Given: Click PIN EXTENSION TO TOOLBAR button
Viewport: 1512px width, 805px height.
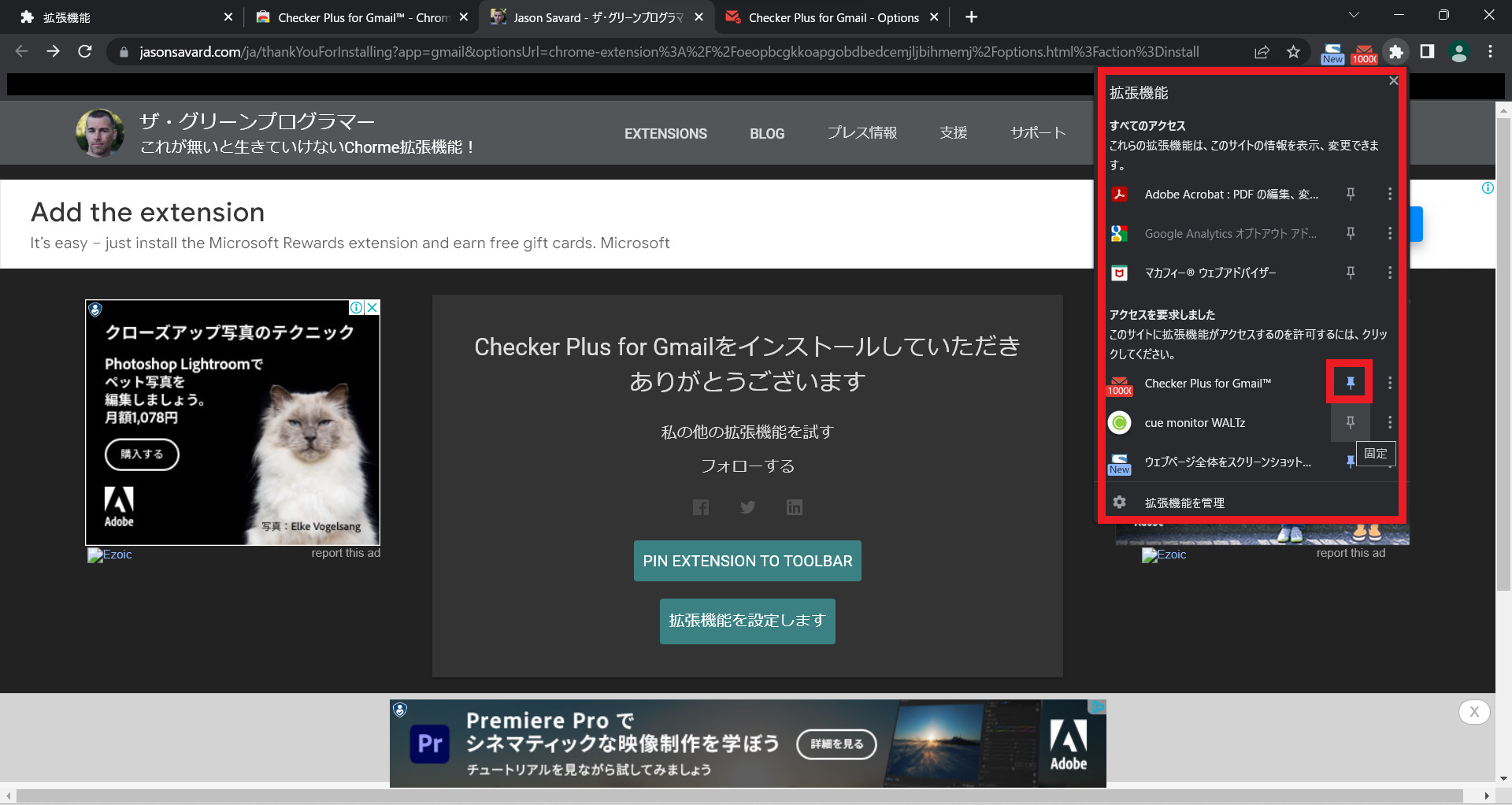Looking at the screenshot, I should [x=747, y=561].
